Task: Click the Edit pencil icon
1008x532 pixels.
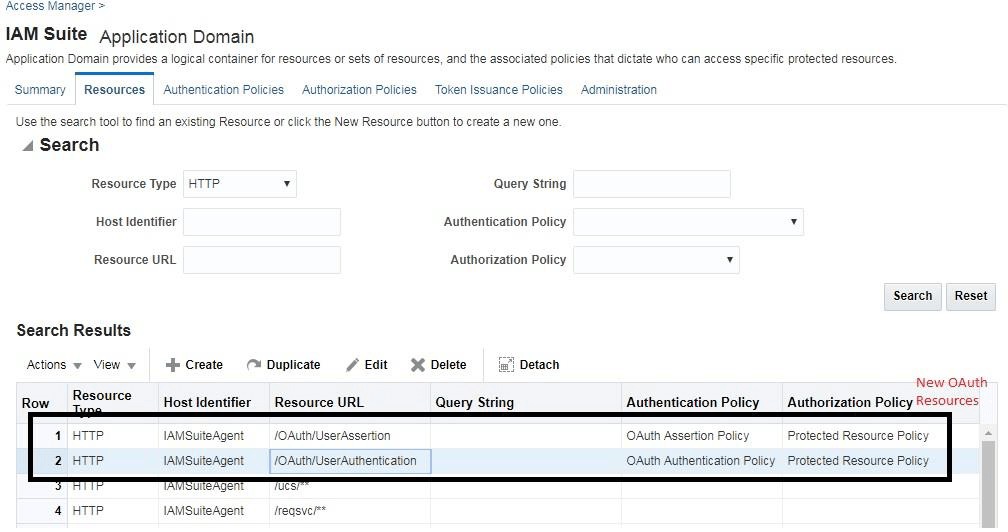Action: pos(352,365)
